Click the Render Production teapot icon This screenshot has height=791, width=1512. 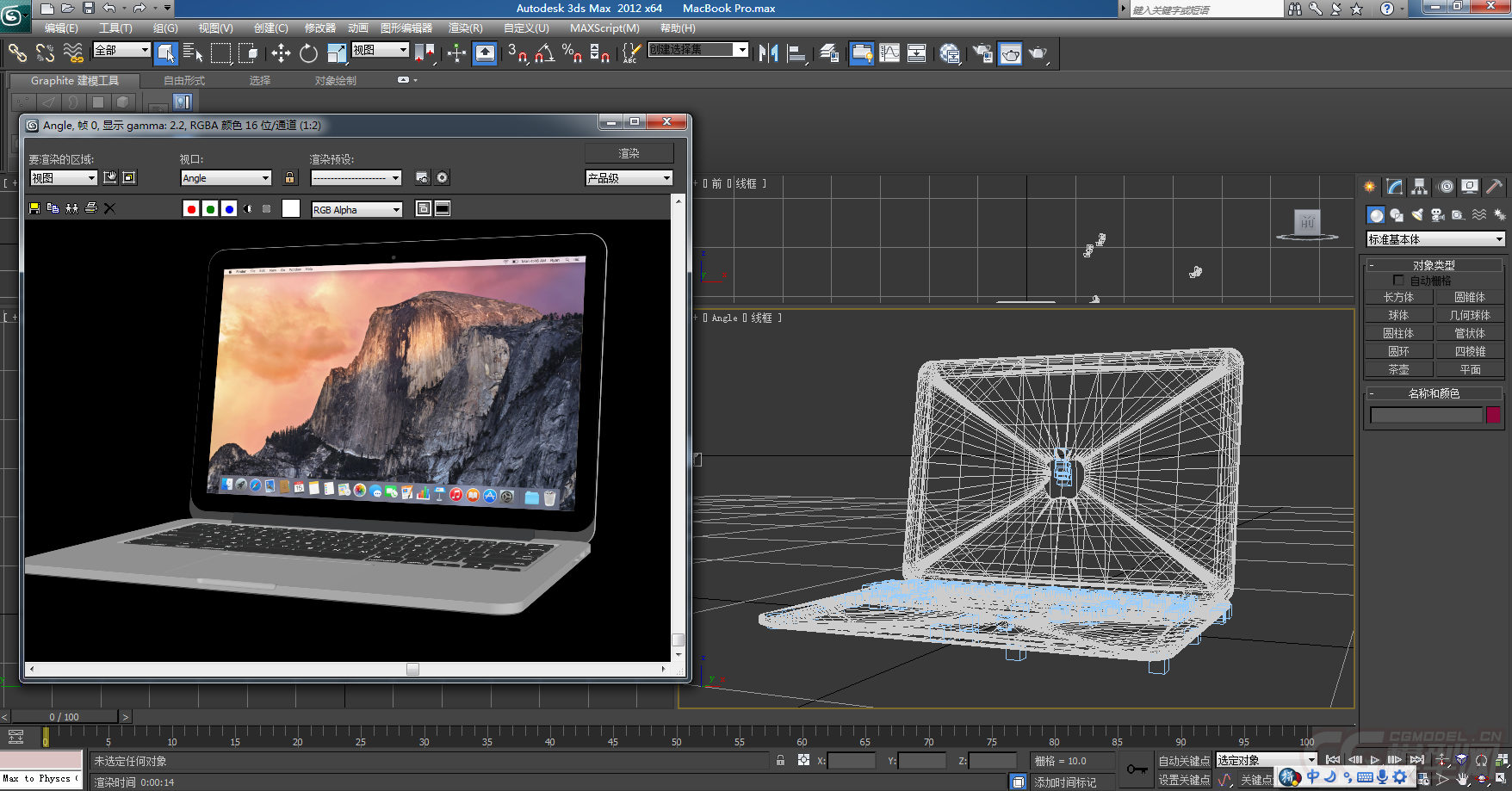tap(1038, 53)
